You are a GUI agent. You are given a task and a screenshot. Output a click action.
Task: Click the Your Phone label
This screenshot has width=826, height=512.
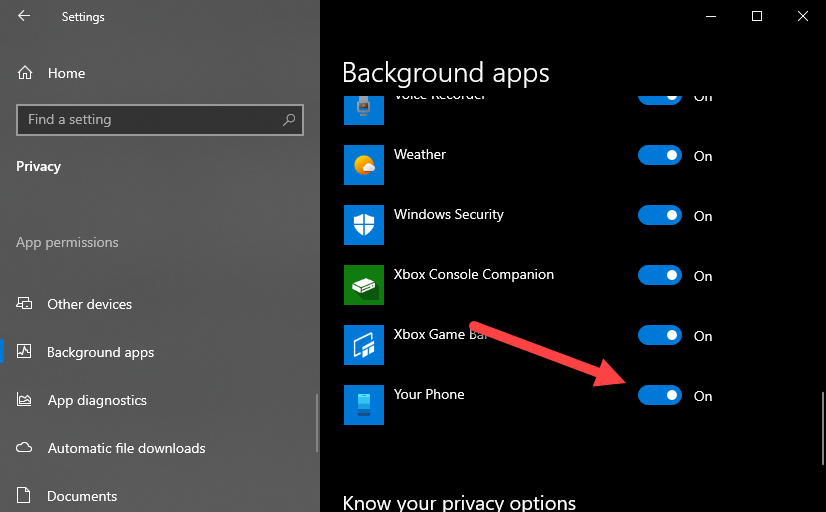tap(429, 395)
